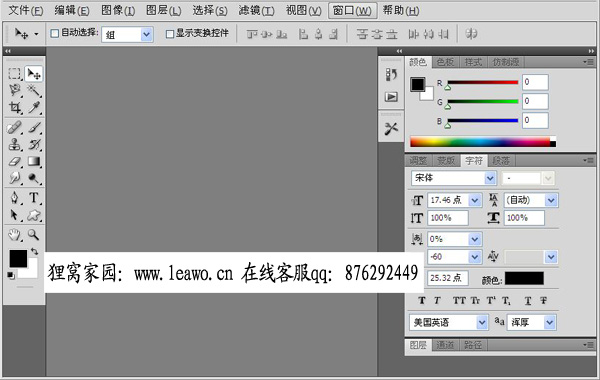Open the (自动) leading dropdown
The width and height of the screenshot is (600, 380).
[551, 200]
